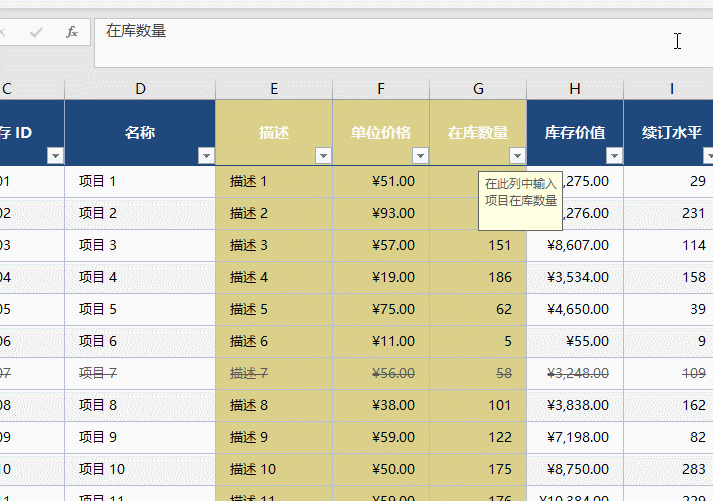Select cell 项目 4
Image resolution: width=713 pixels, height=501 pixels.
pos(140,277)
